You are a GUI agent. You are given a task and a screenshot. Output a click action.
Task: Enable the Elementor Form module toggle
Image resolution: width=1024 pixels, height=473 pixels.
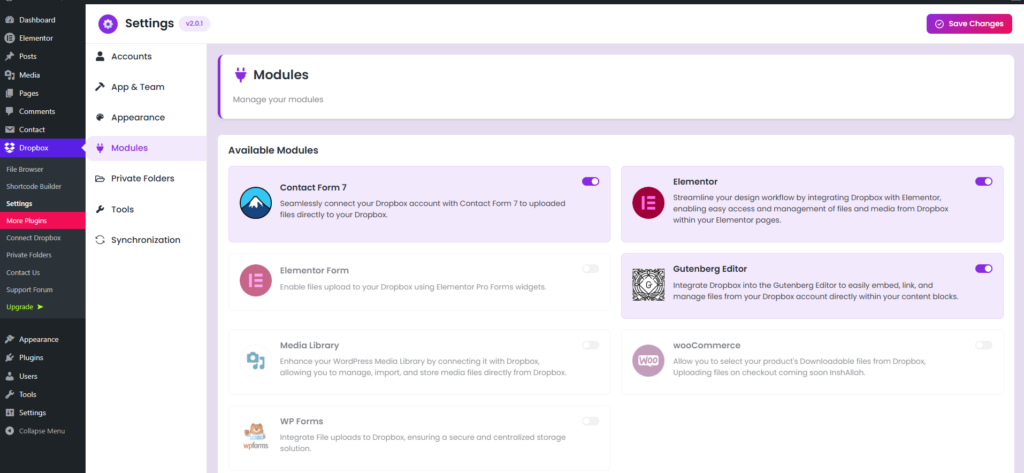590,269
